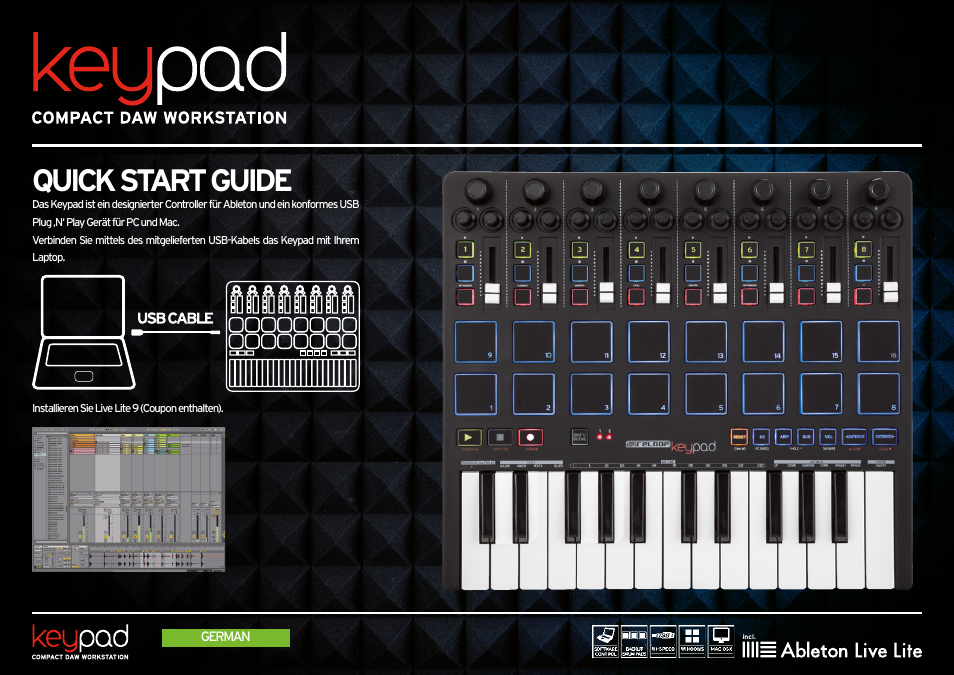
Task: Click the USB CABLE label
Action: point(175,318)
